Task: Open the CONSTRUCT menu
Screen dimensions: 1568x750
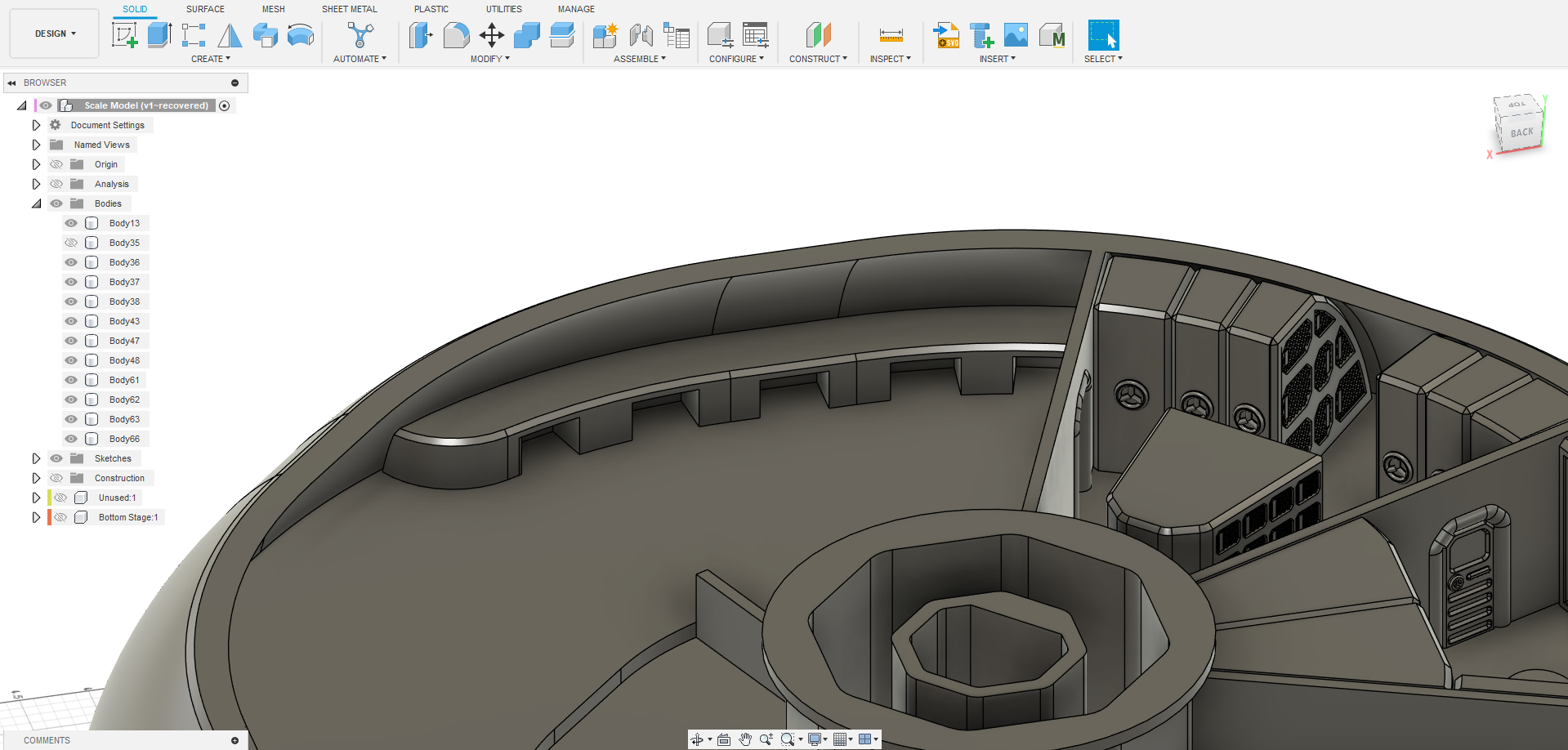Action: click(818, 59)
